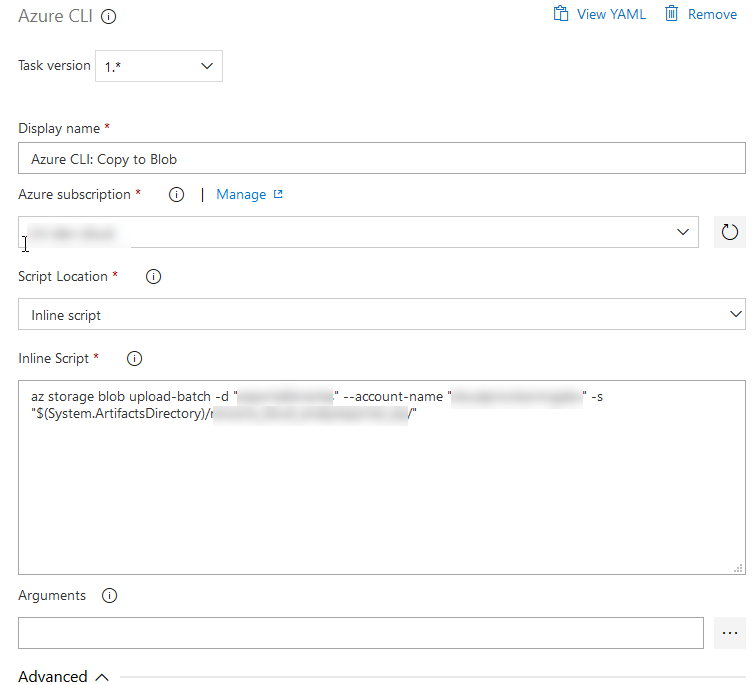Click the clipboard icon for View YAML
This screenshot has height=685, width=754.
coord(561,14)
